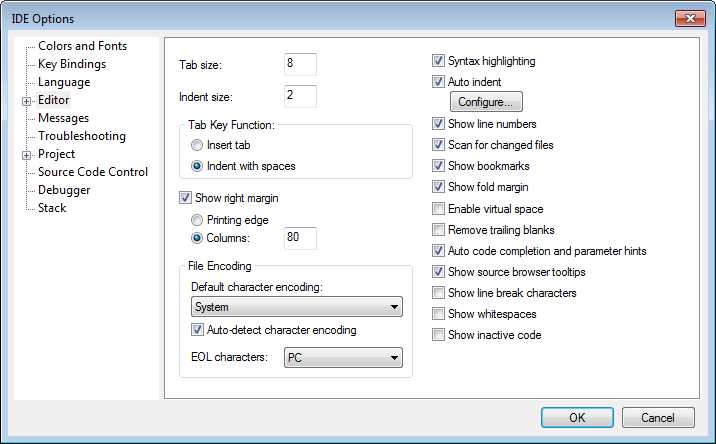Focus the Columns margin text field
Viewport: 716px width, 444px height.
[x=300, y=239]
